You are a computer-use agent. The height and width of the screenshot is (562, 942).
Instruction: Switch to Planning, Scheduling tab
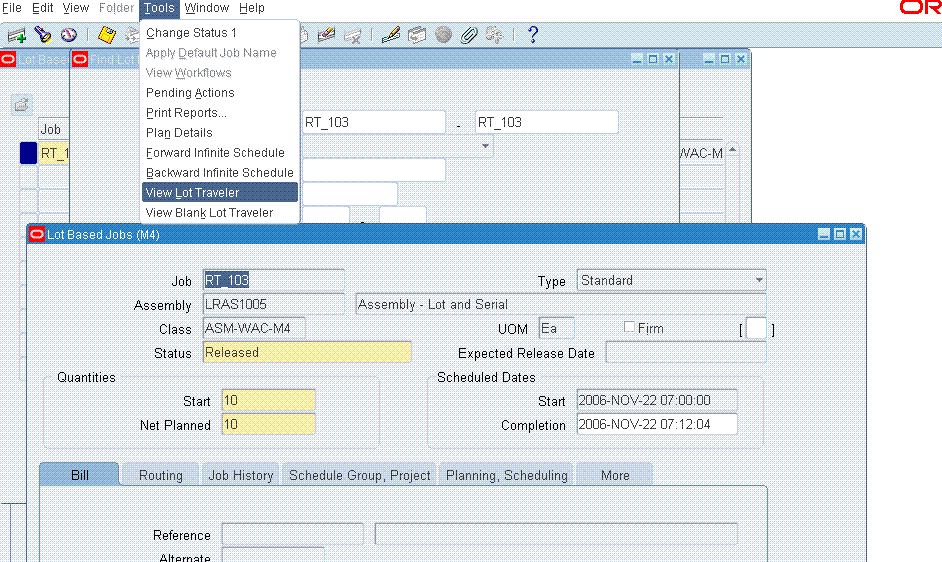(x=506, y=475)
